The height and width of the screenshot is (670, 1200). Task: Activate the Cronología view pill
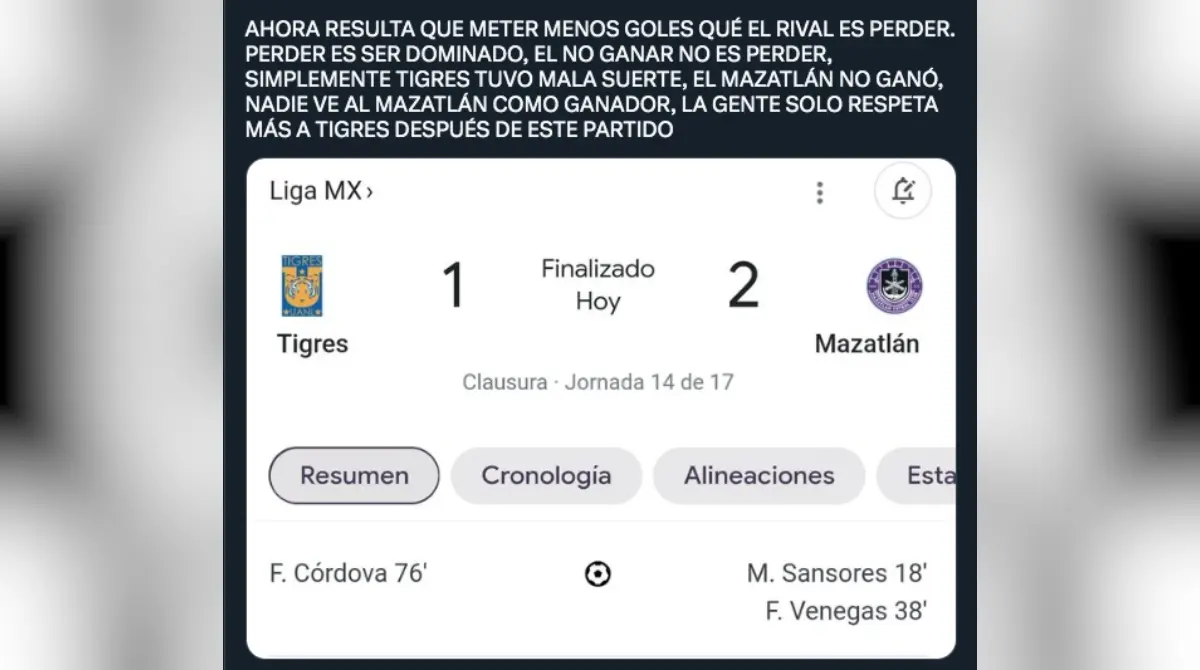[x=546, y=475]
